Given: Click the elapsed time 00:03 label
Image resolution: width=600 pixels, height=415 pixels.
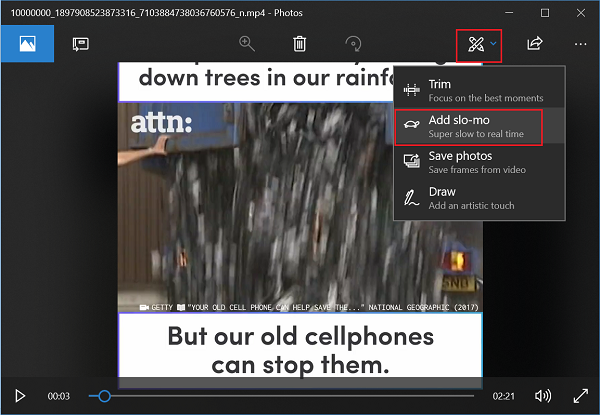Looking at the screenshot, I should 59,396.
